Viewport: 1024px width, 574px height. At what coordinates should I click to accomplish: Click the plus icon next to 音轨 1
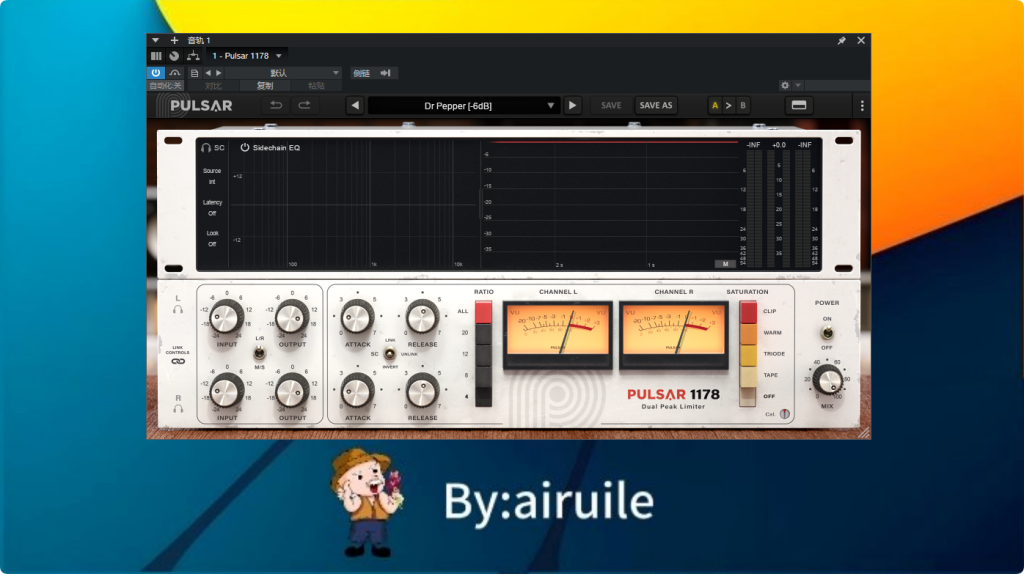click(174, 40)
